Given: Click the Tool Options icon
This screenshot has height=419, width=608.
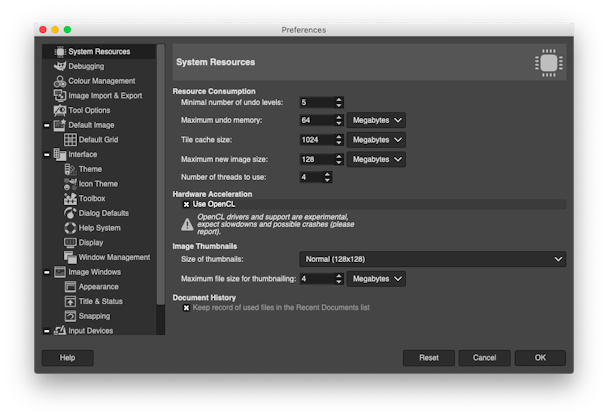Looking at the screenshot, I should coord(60,110).
